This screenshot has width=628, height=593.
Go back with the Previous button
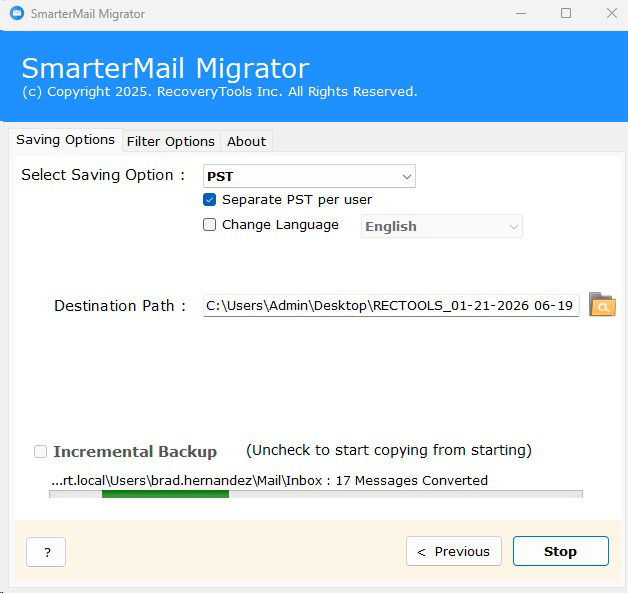[x=454, y=551]
